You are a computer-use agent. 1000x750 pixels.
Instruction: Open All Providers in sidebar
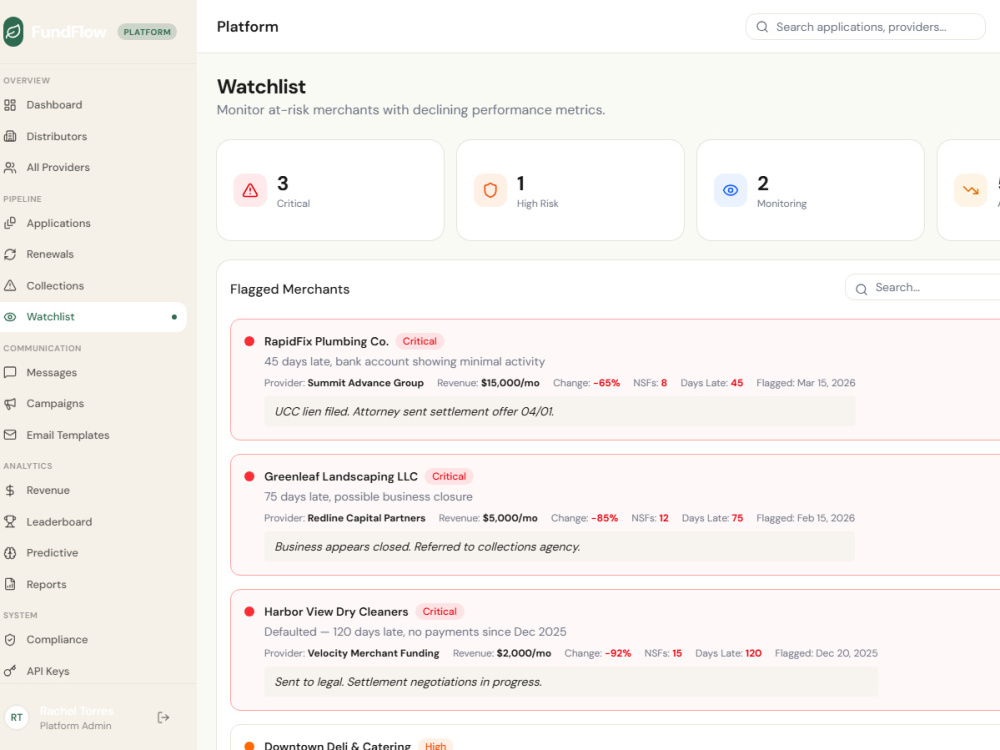pyautogui.click(x=93, y=168)
